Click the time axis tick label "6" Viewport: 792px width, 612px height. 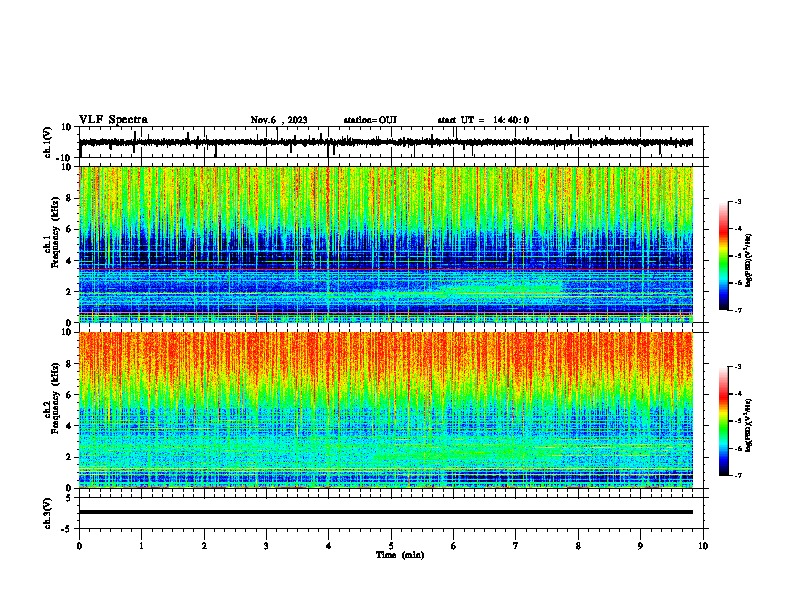coord(454,545)
